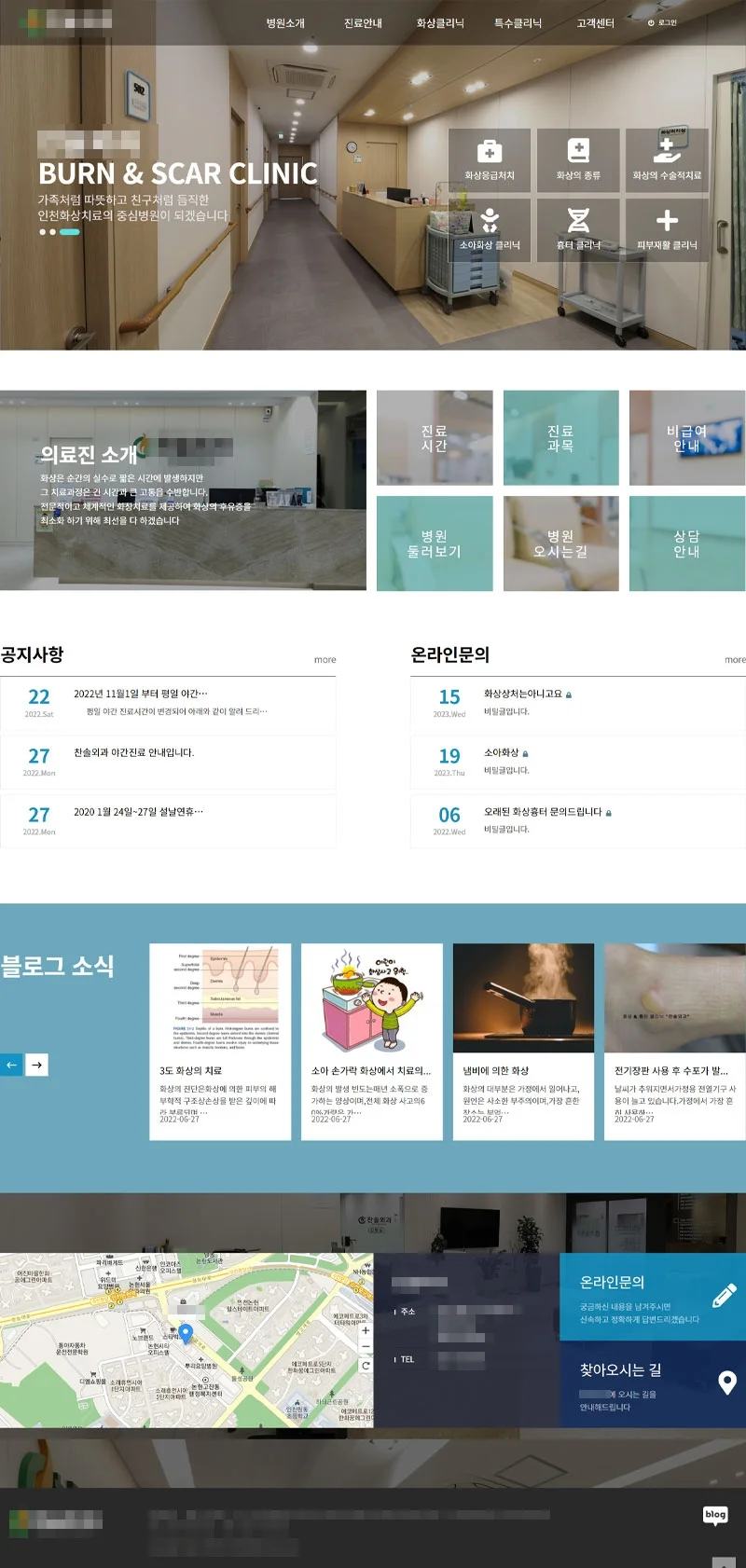Image resolution: width=746 pixels, height=1568 pixels.
Task: Open the 진료과목 tile
Action: (560, 438)
